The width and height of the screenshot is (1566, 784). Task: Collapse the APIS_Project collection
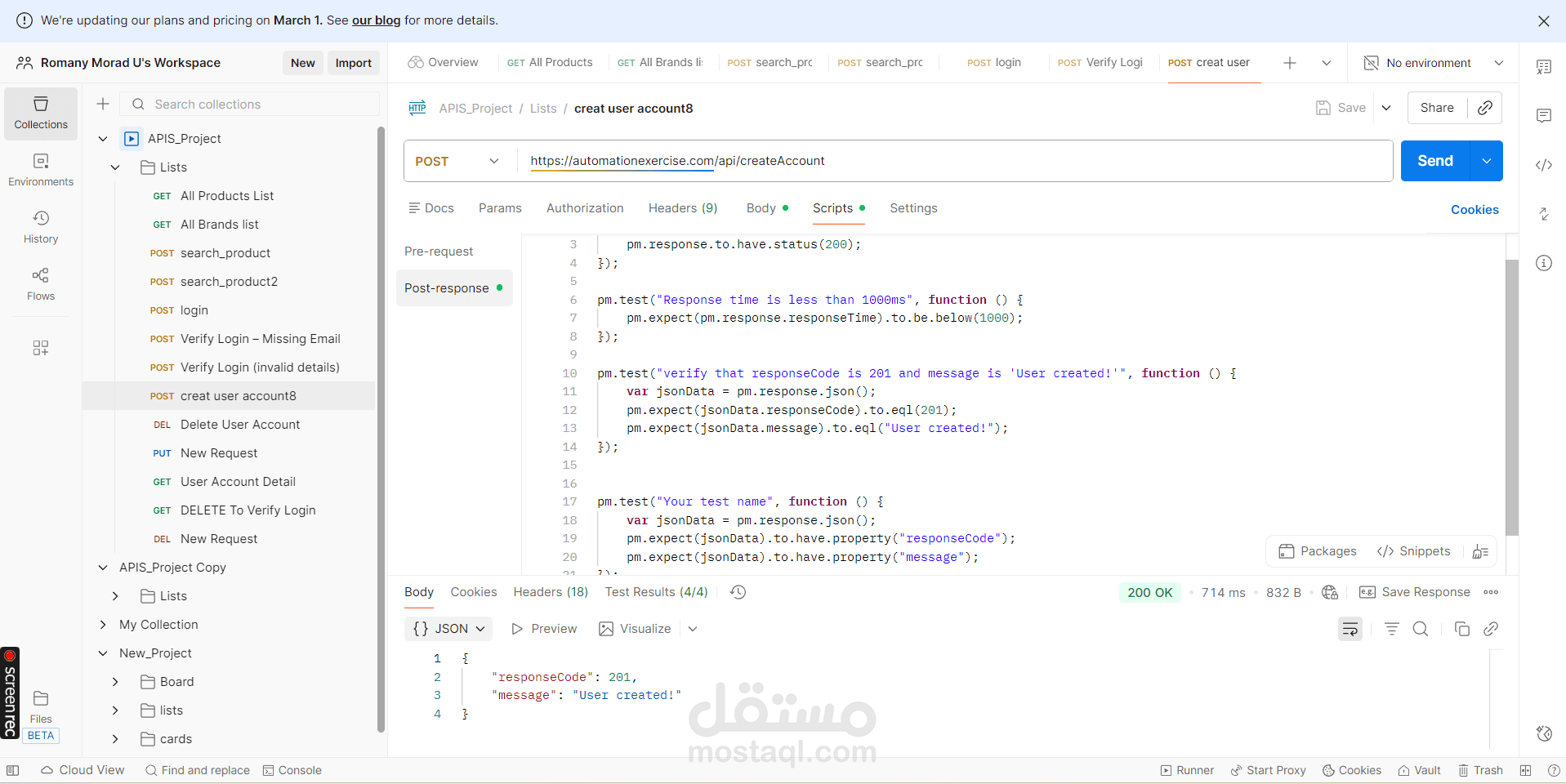tap(103, 139)
